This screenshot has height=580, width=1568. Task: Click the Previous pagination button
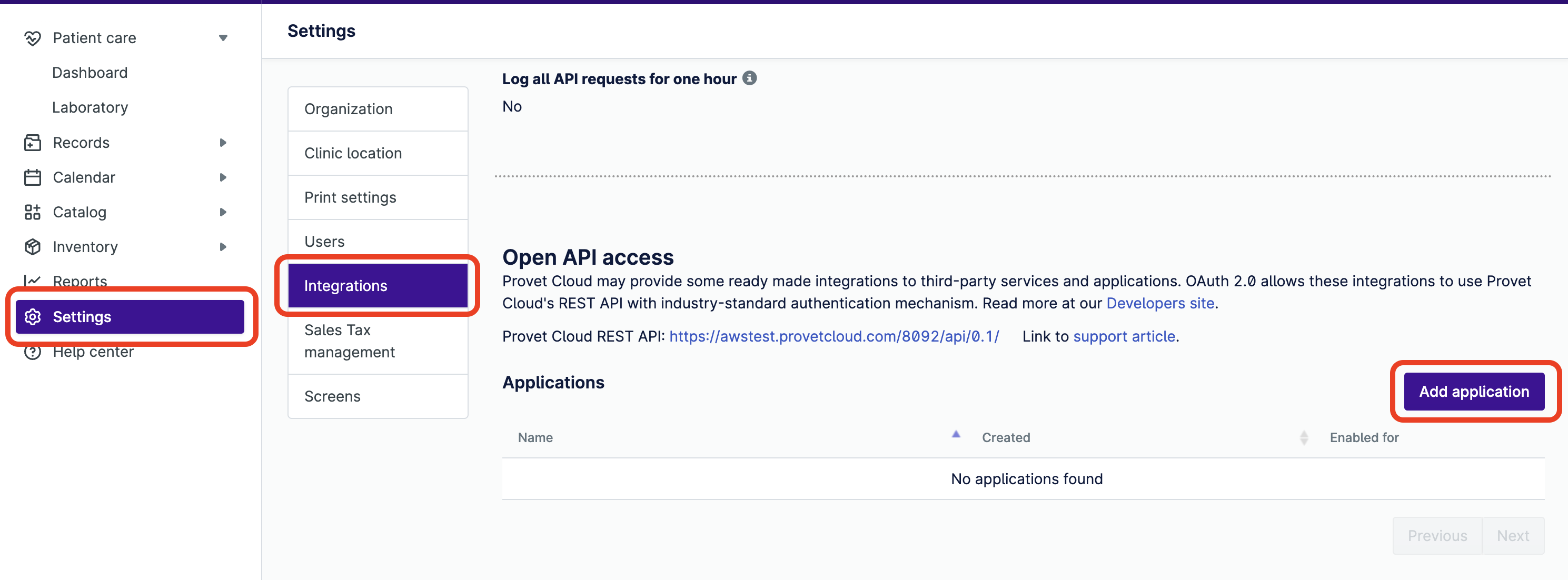point(1437,536)
